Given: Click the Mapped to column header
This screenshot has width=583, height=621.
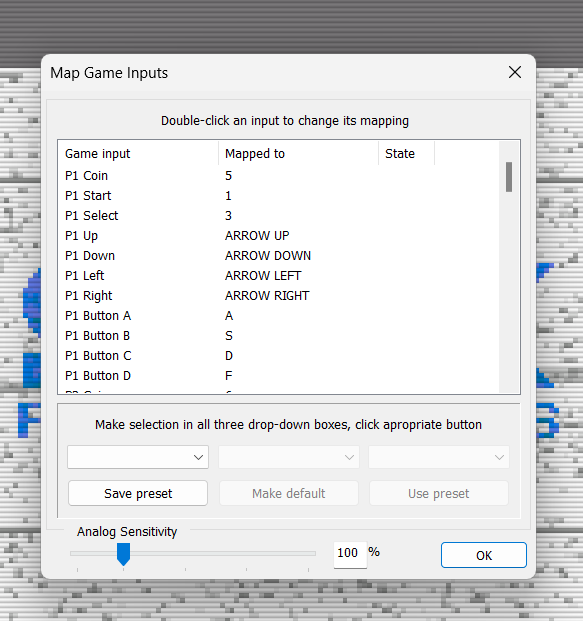Looking at the screenshot, I should point(298,154).
